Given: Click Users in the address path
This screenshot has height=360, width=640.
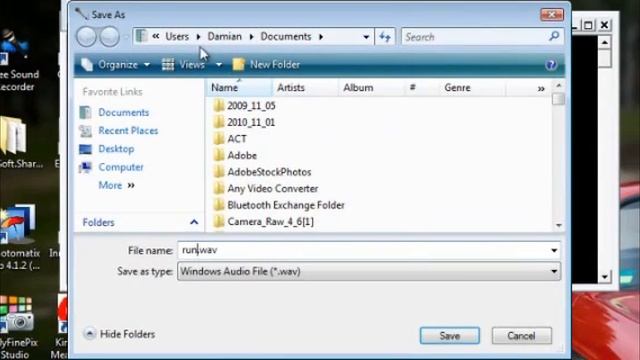Looking at the screenshot, I should (177, 37).
